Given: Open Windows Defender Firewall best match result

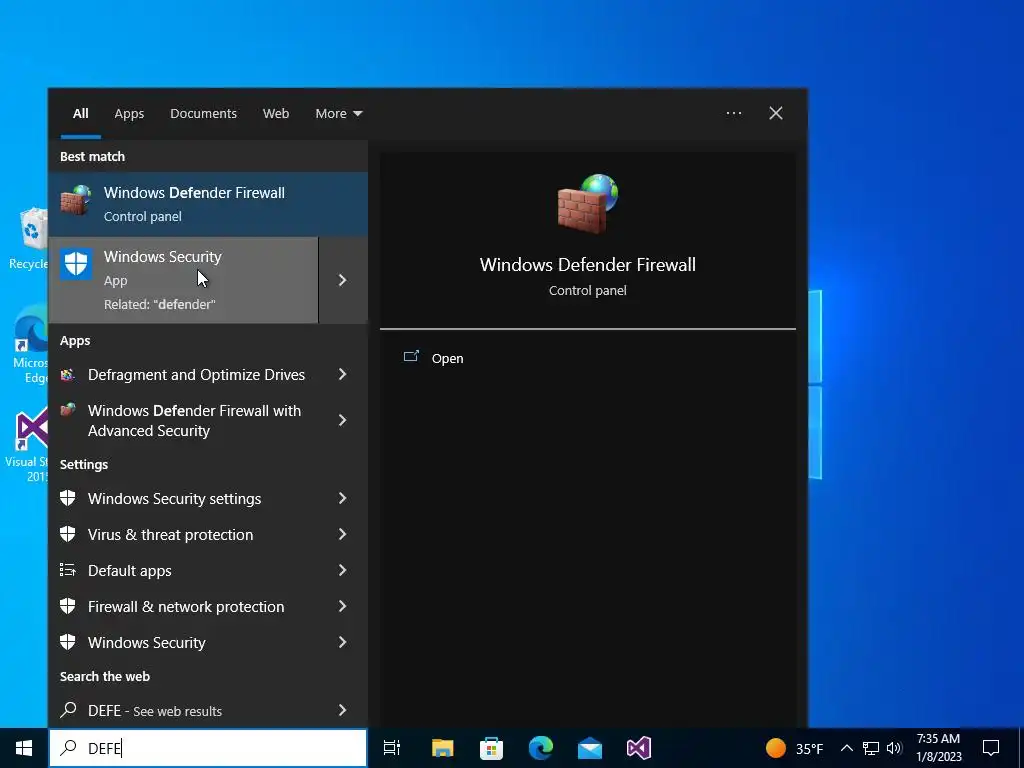Looking at the screenshot, I should (x=208, y=204).
